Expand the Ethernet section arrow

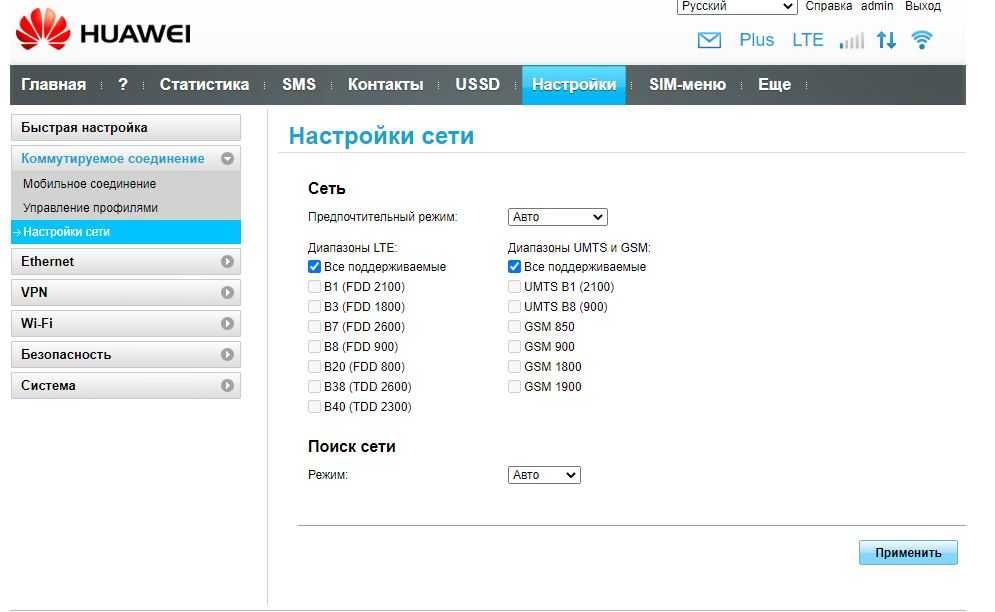[227, 262]
